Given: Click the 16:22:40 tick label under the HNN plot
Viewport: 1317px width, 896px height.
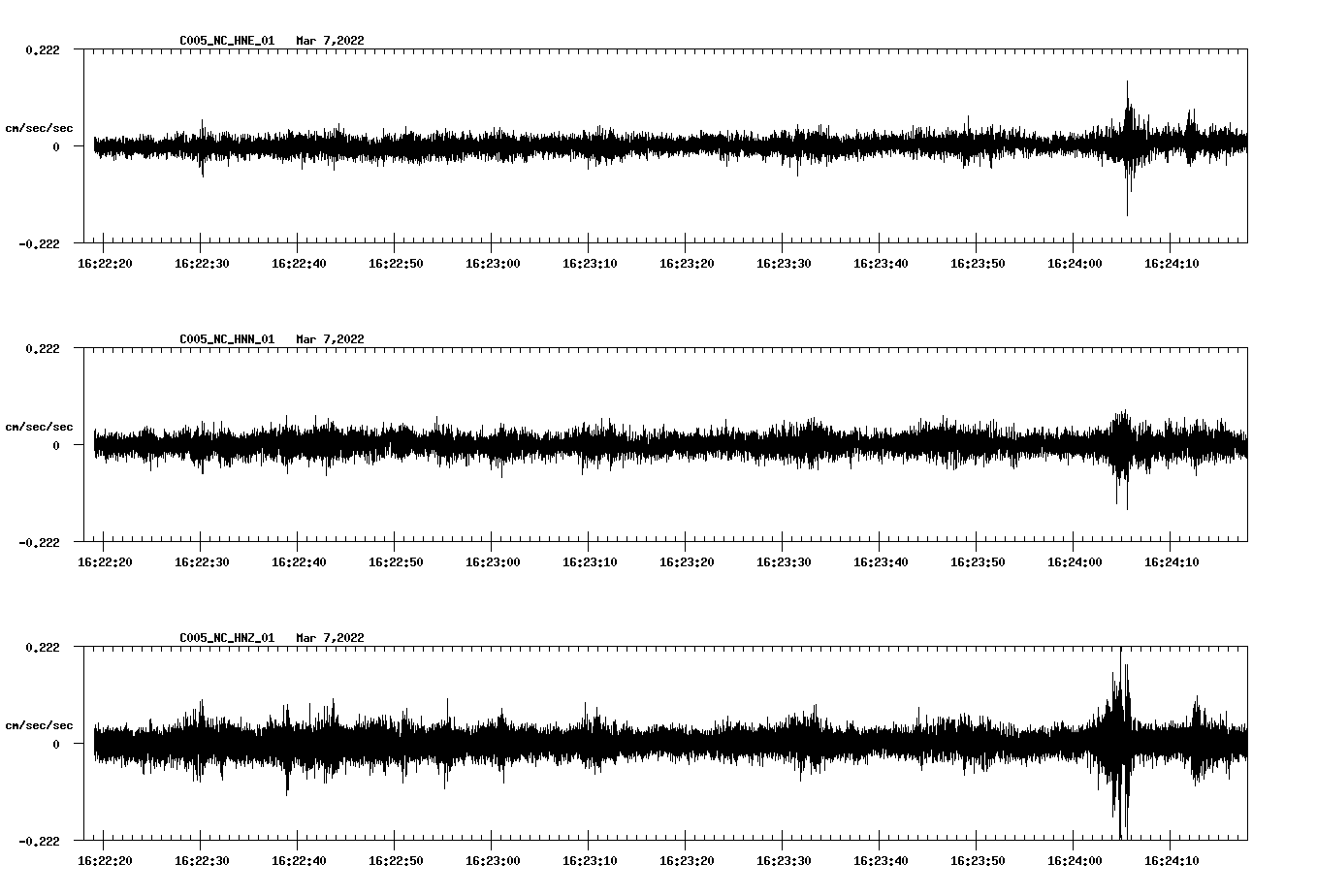Looking at the screenshot, I should tap(299, 561).
